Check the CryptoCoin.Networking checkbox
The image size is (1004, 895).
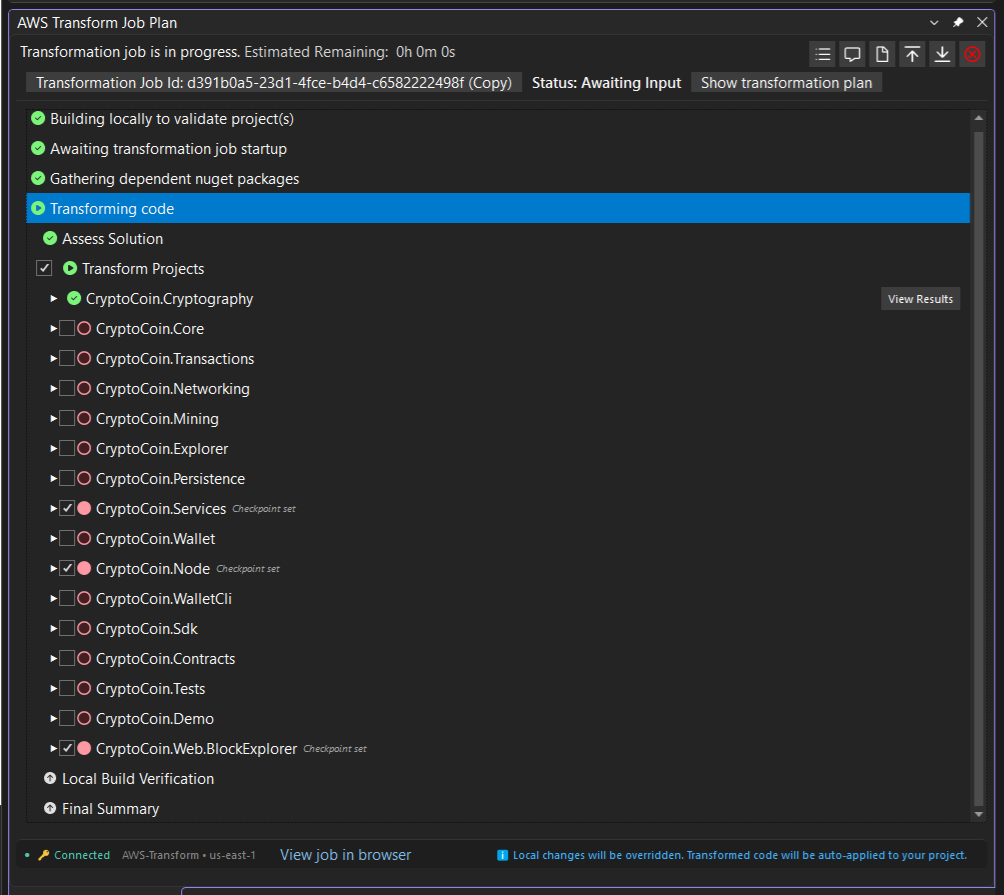(x=67, y=389)
